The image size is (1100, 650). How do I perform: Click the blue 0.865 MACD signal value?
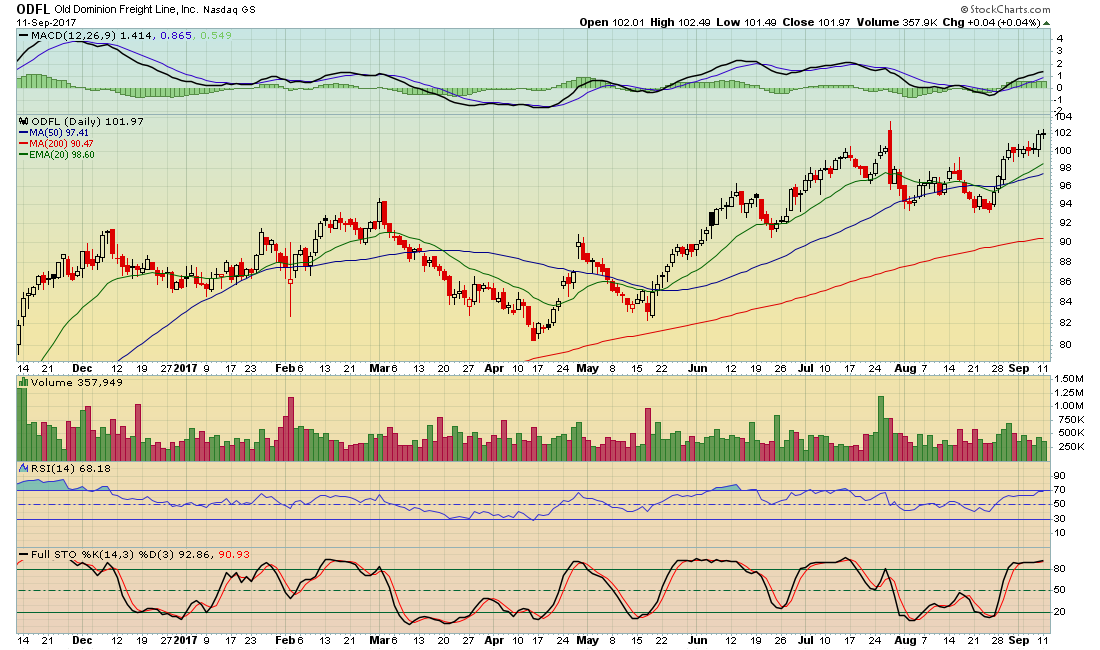tap(175, 35)
